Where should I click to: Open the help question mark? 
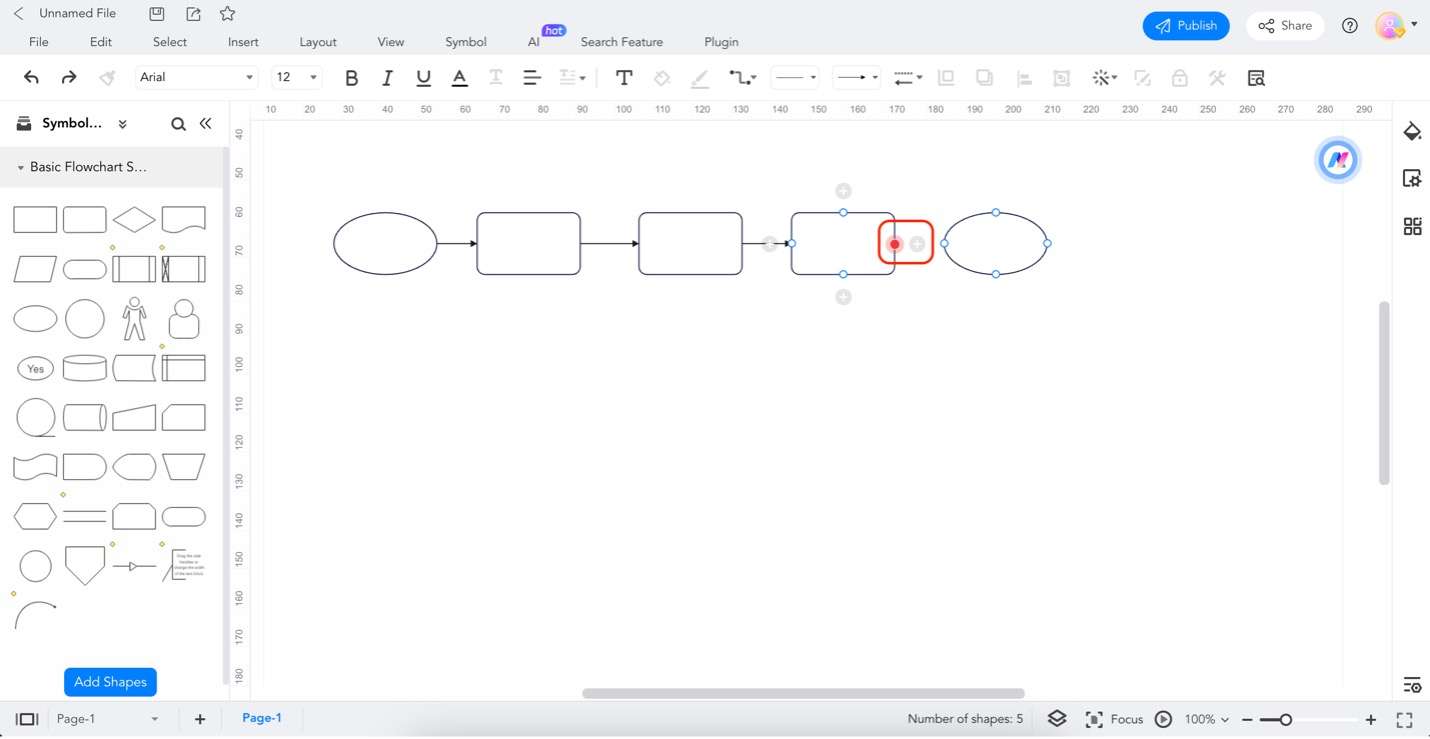[1350, 26]
